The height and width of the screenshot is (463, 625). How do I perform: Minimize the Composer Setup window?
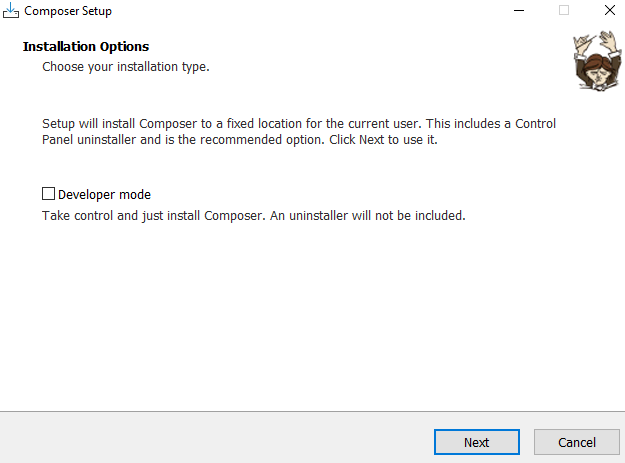click(518, 11)
